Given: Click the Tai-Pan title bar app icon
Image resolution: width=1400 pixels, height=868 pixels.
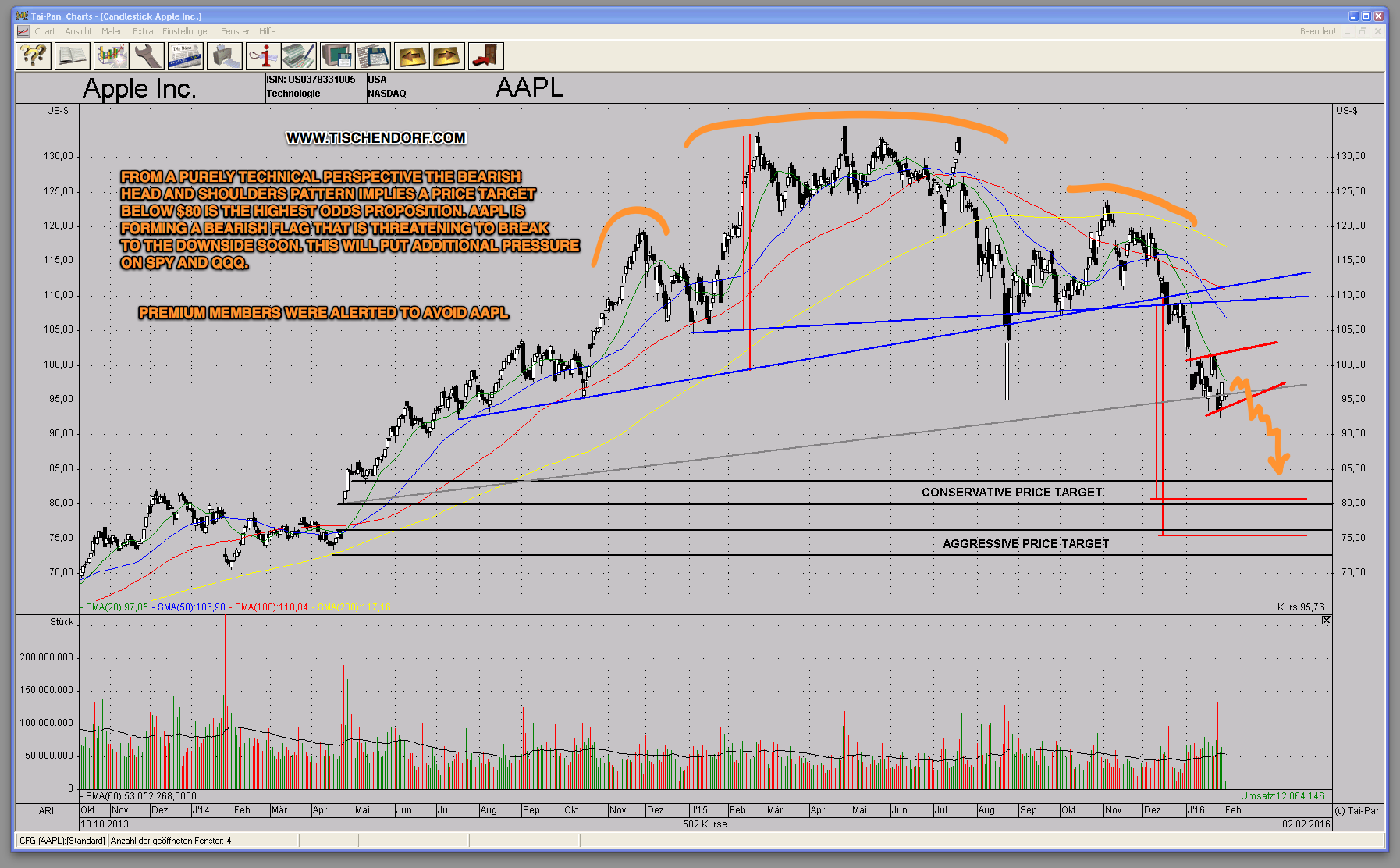Looking at the screenshot, I should [22, 16].
